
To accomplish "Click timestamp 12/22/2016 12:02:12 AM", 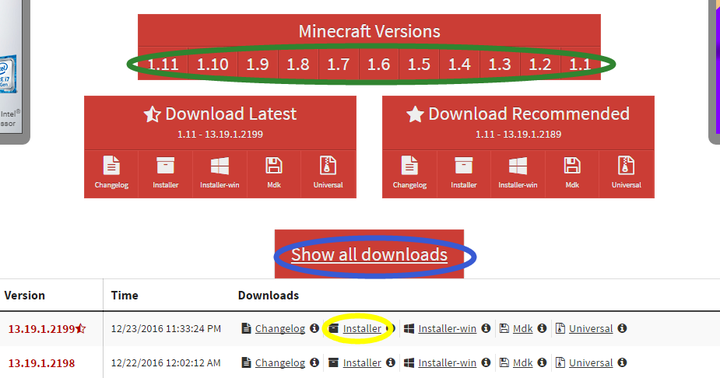I will tap(166, 363).
